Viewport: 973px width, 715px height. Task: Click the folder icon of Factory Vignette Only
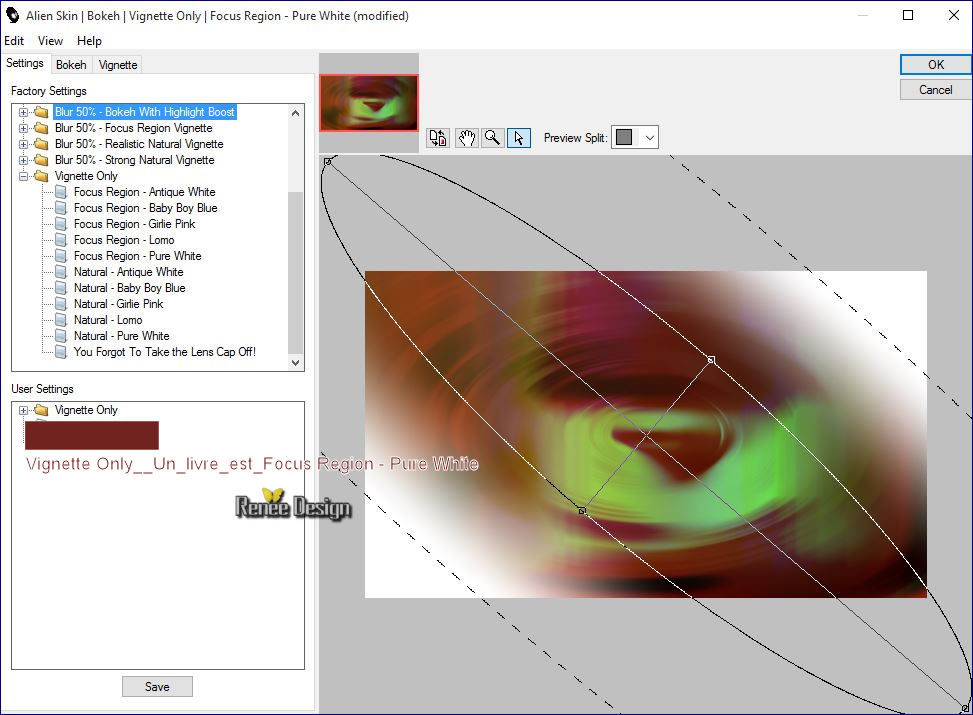click(42, 176)
